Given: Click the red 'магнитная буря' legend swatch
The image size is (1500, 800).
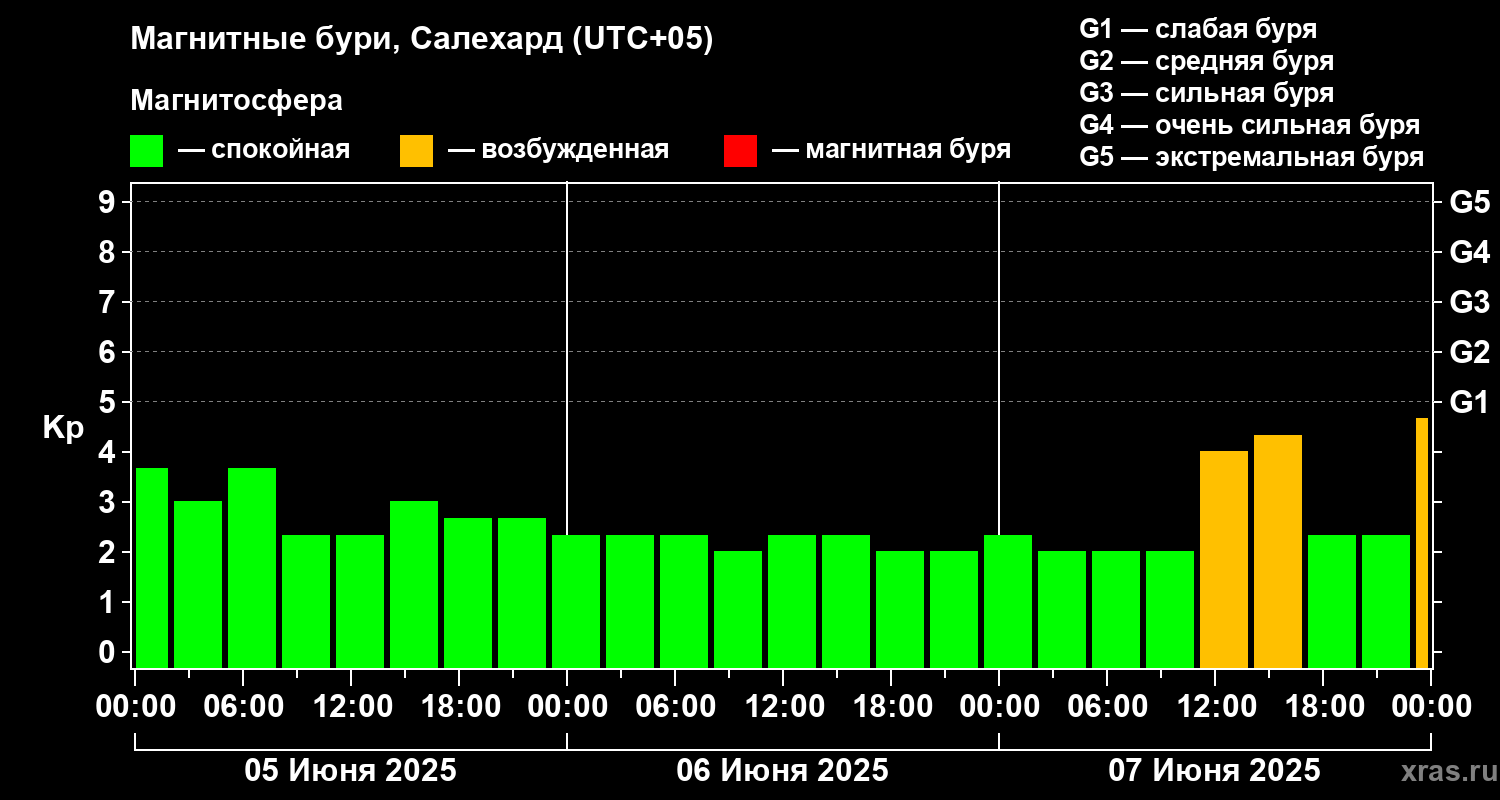Looking at the screenshot, I should [740, 151].
